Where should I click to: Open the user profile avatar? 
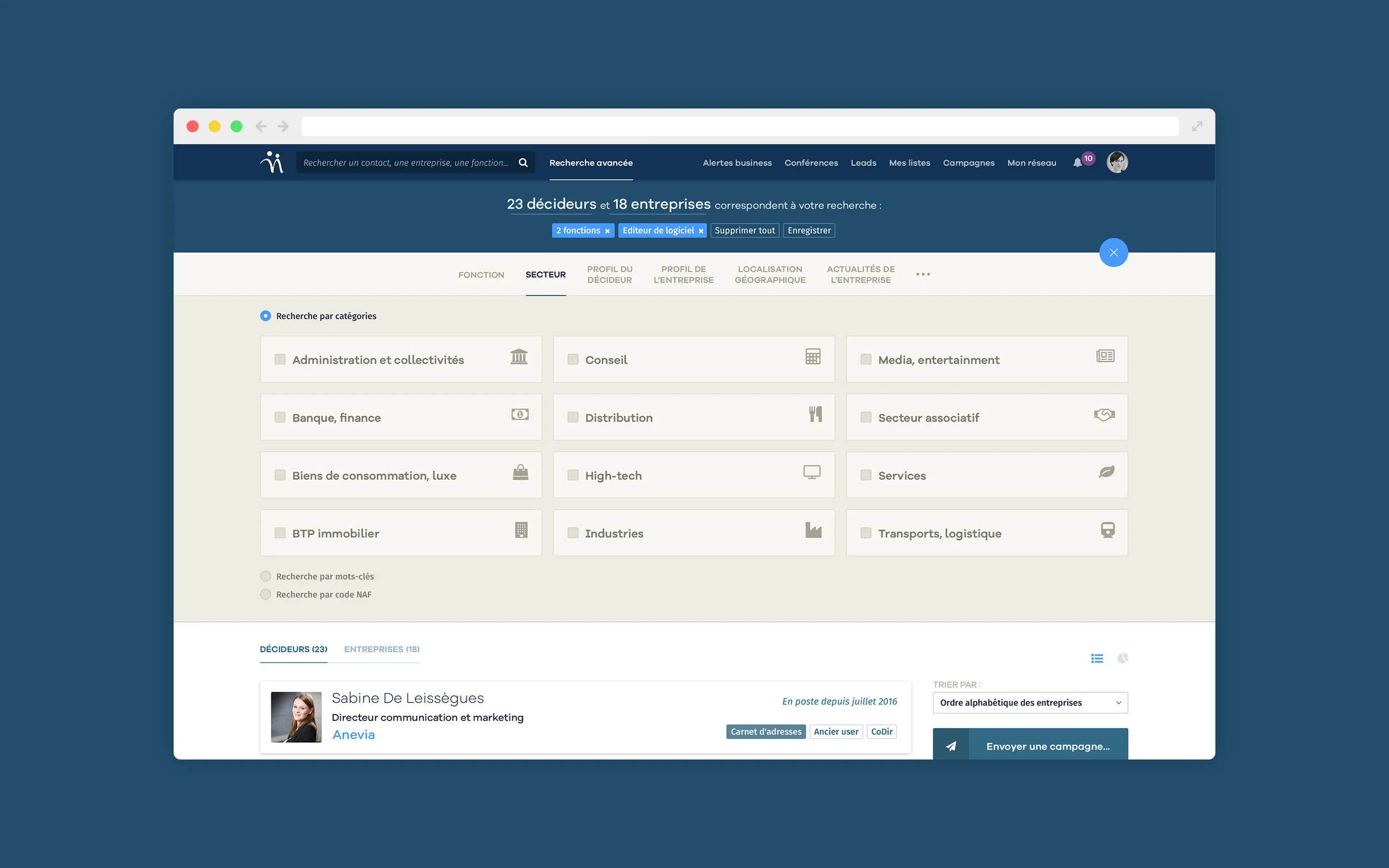click(1117, 162)
